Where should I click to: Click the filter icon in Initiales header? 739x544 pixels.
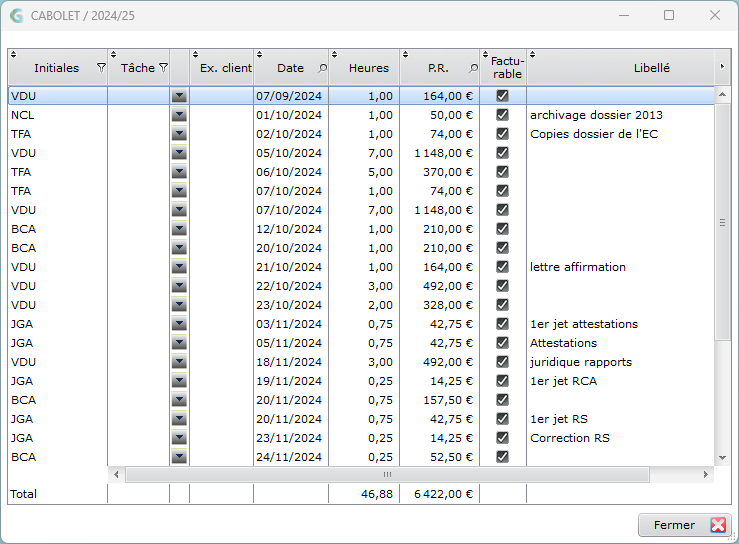101,68
